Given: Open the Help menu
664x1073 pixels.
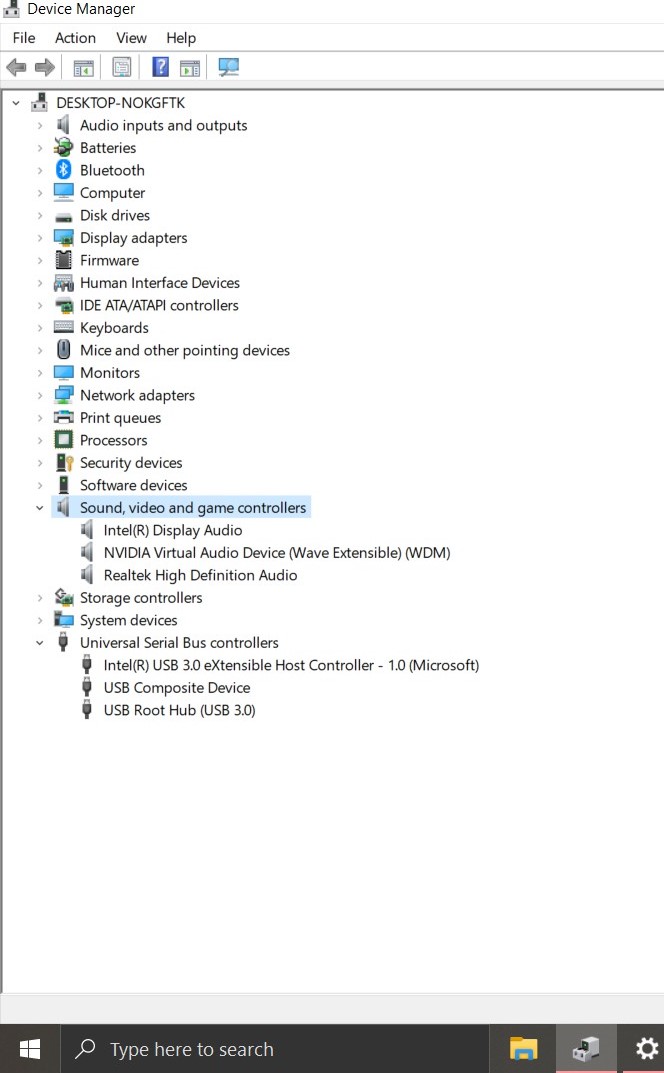Looking at the screenshot, I should (x=181, y=38).
